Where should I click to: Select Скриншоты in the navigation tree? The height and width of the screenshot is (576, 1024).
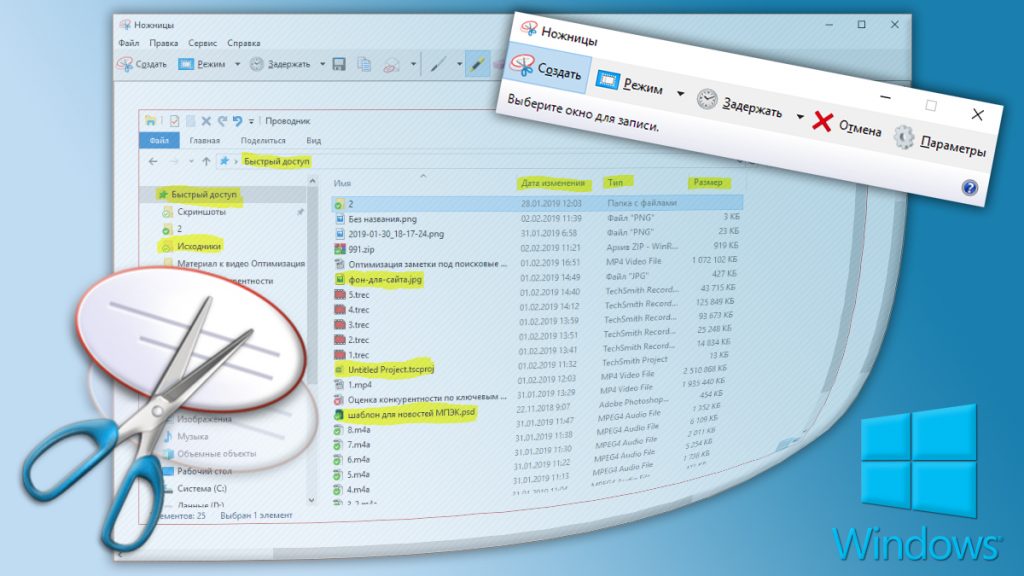coord(201,212)
